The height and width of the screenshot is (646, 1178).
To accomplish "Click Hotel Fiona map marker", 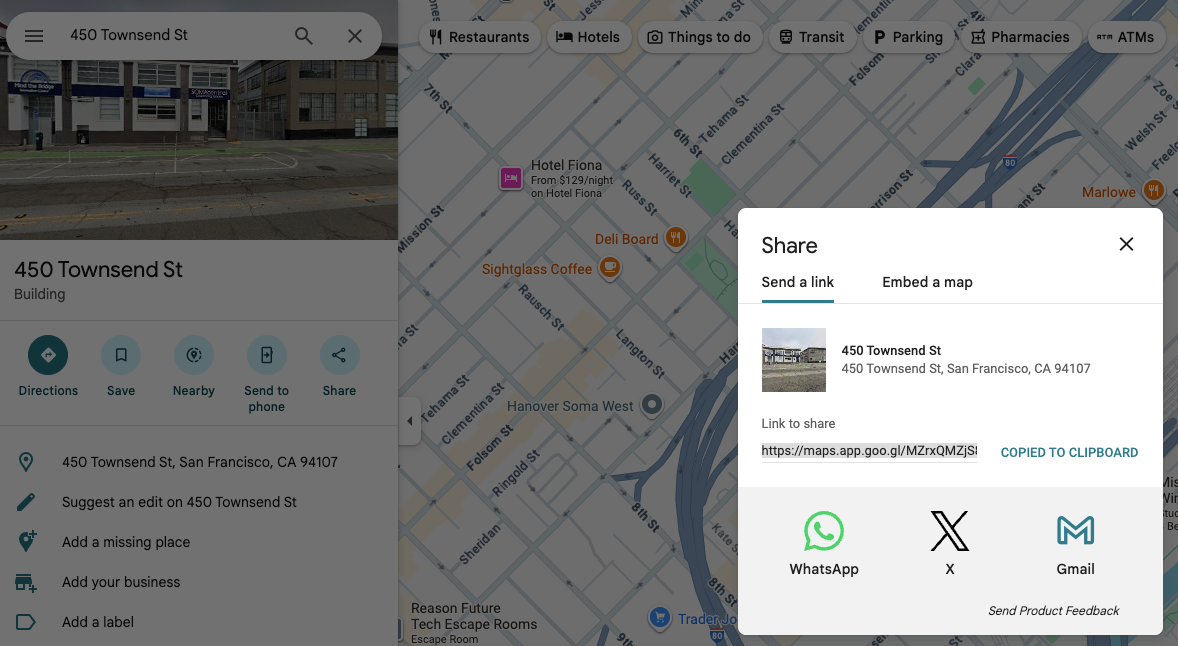I will (x=511, y=178).
